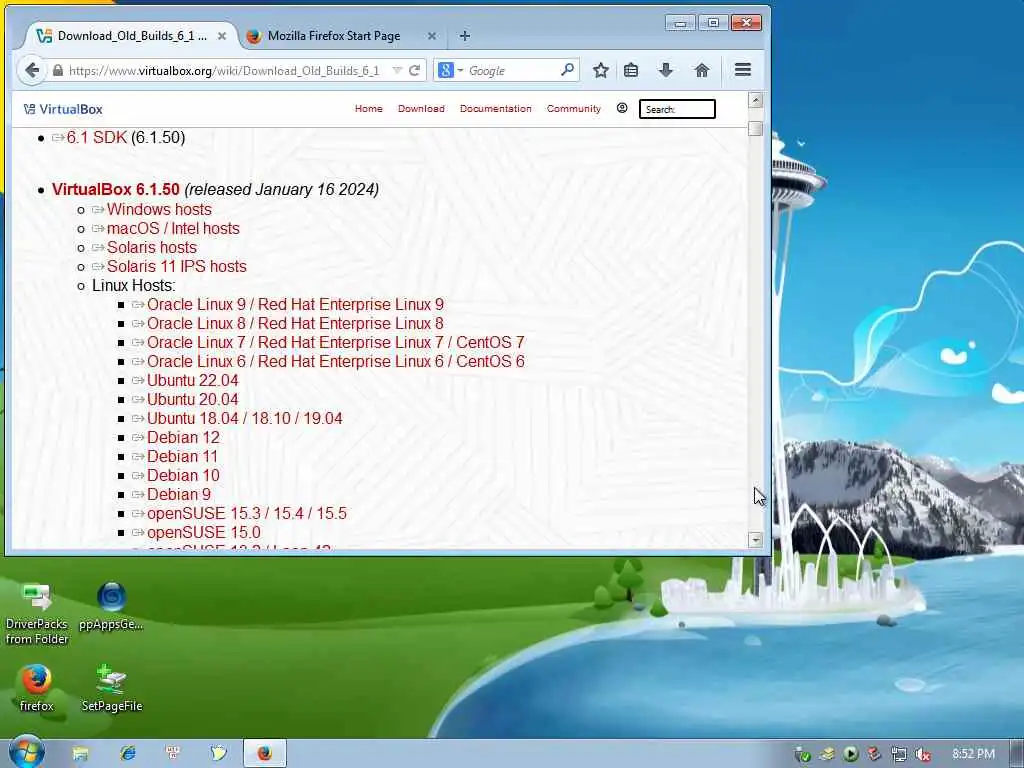
Task: Go to the Firefox home page icon
Action: pyautogui.click(x=702, y=71)
